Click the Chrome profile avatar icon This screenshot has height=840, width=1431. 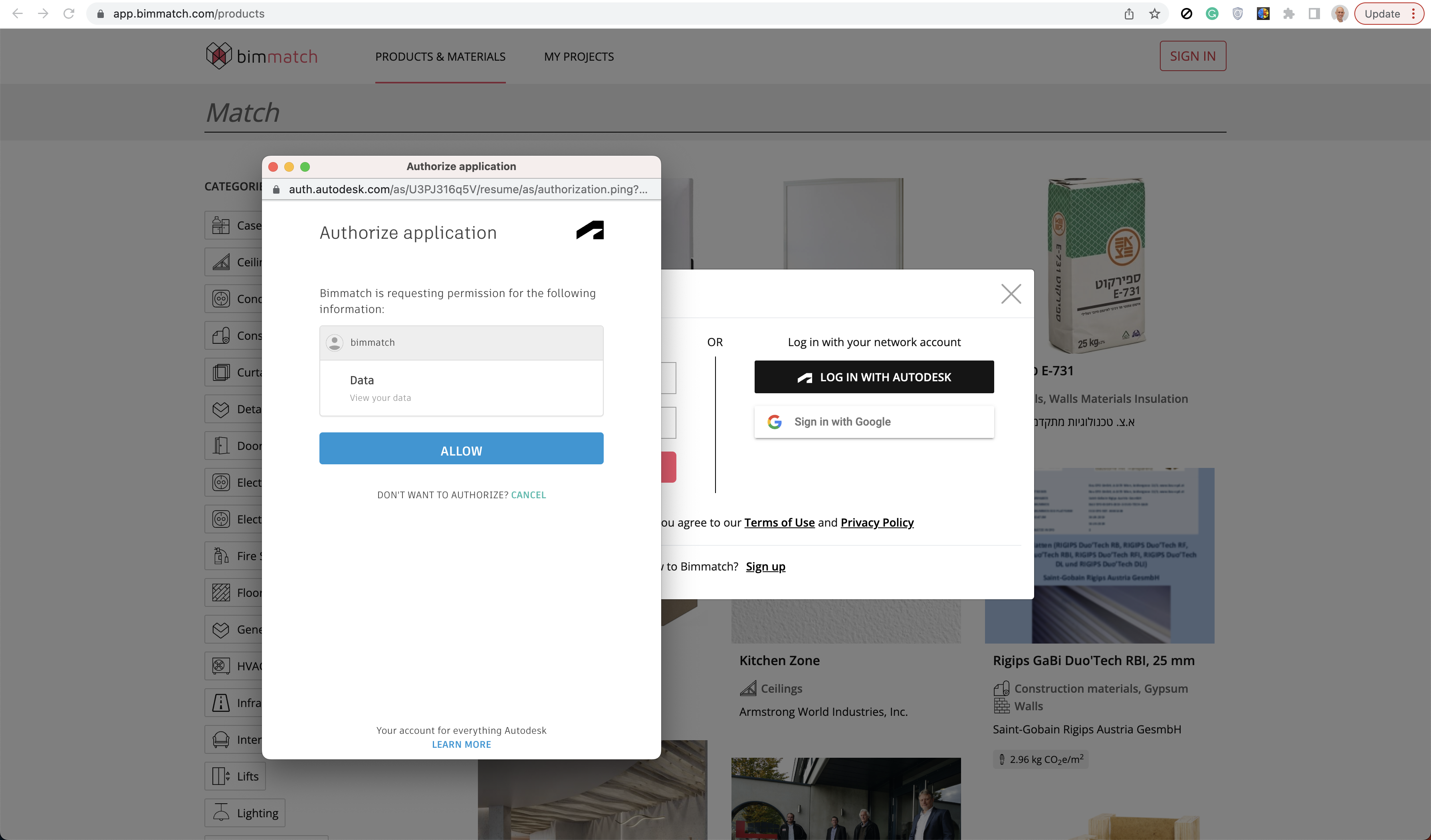[1339, 14]
